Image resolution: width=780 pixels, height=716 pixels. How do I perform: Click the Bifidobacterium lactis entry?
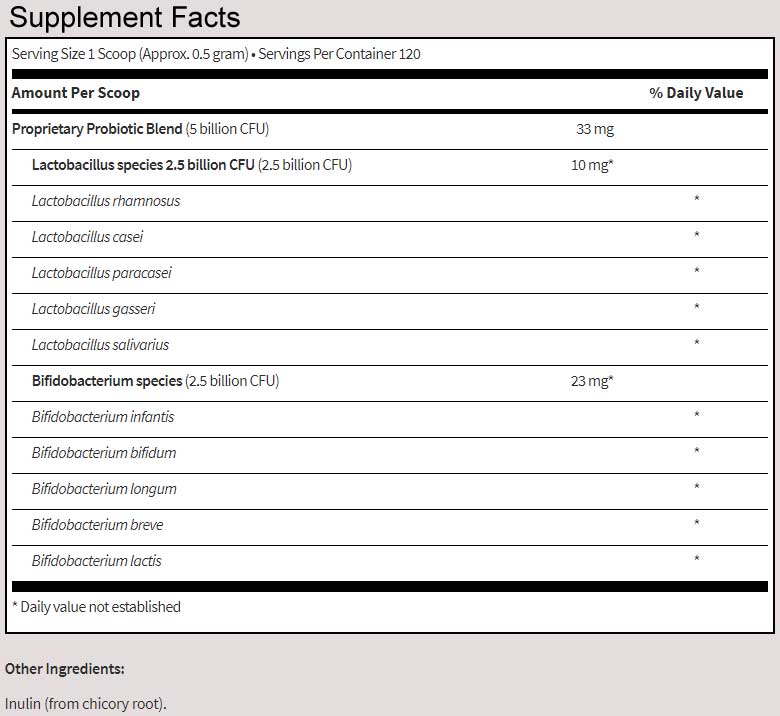[97, 561]
